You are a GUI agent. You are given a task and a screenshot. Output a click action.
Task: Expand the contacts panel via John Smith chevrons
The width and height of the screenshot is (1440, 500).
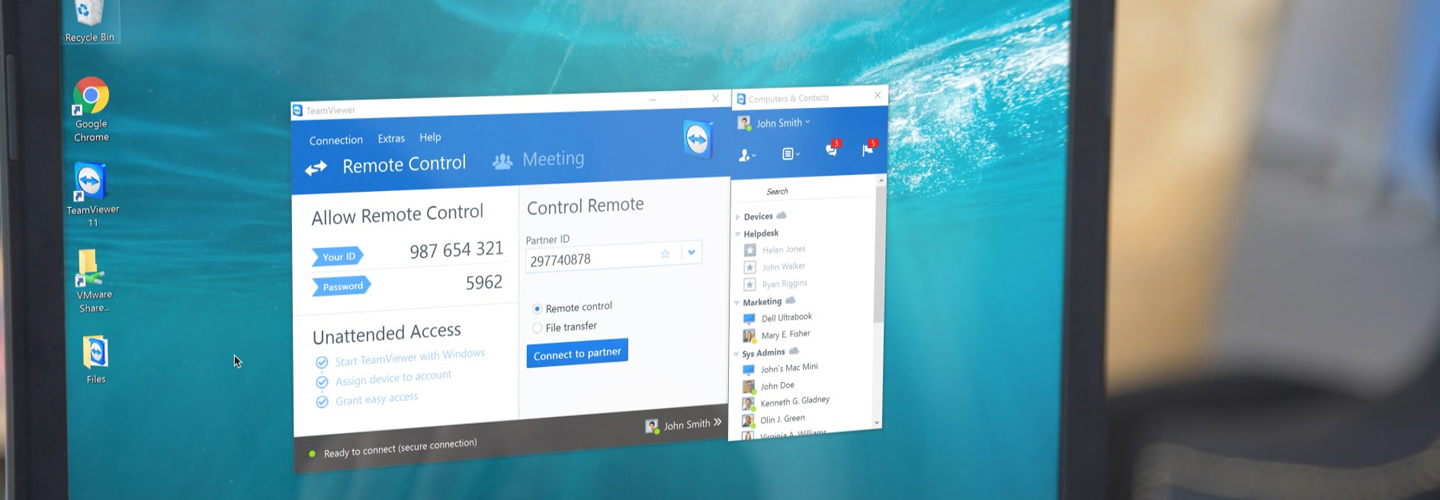717,422
